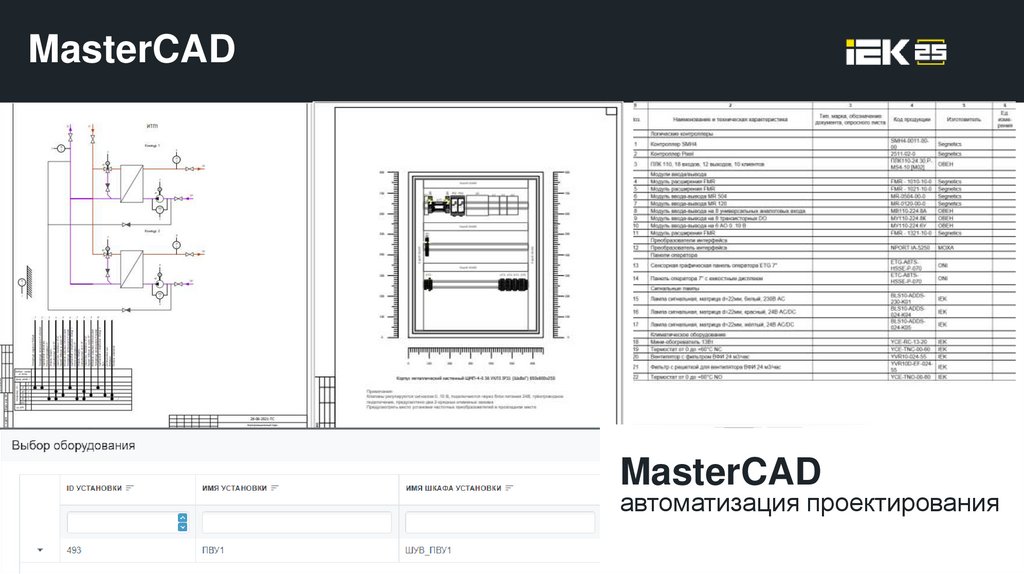Screen dimensions: 1024x574
Task: Select the Преобразователь интерфейса row with NPORT code
Action: tap(824, 247)
